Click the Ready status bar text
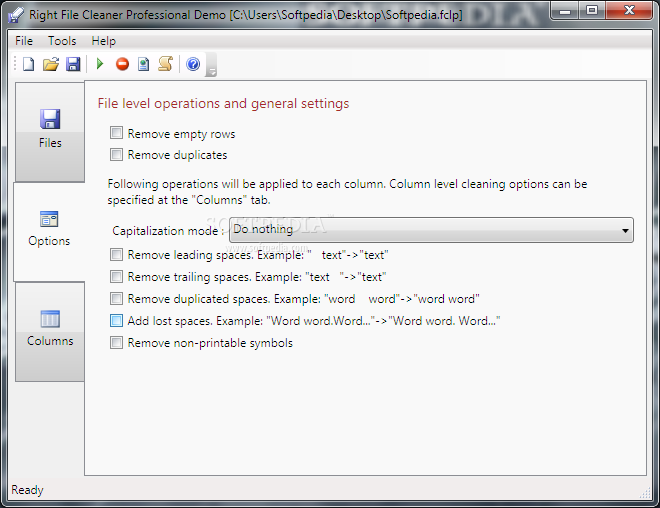This screenshot has width=660, height=508. (27, 490)
